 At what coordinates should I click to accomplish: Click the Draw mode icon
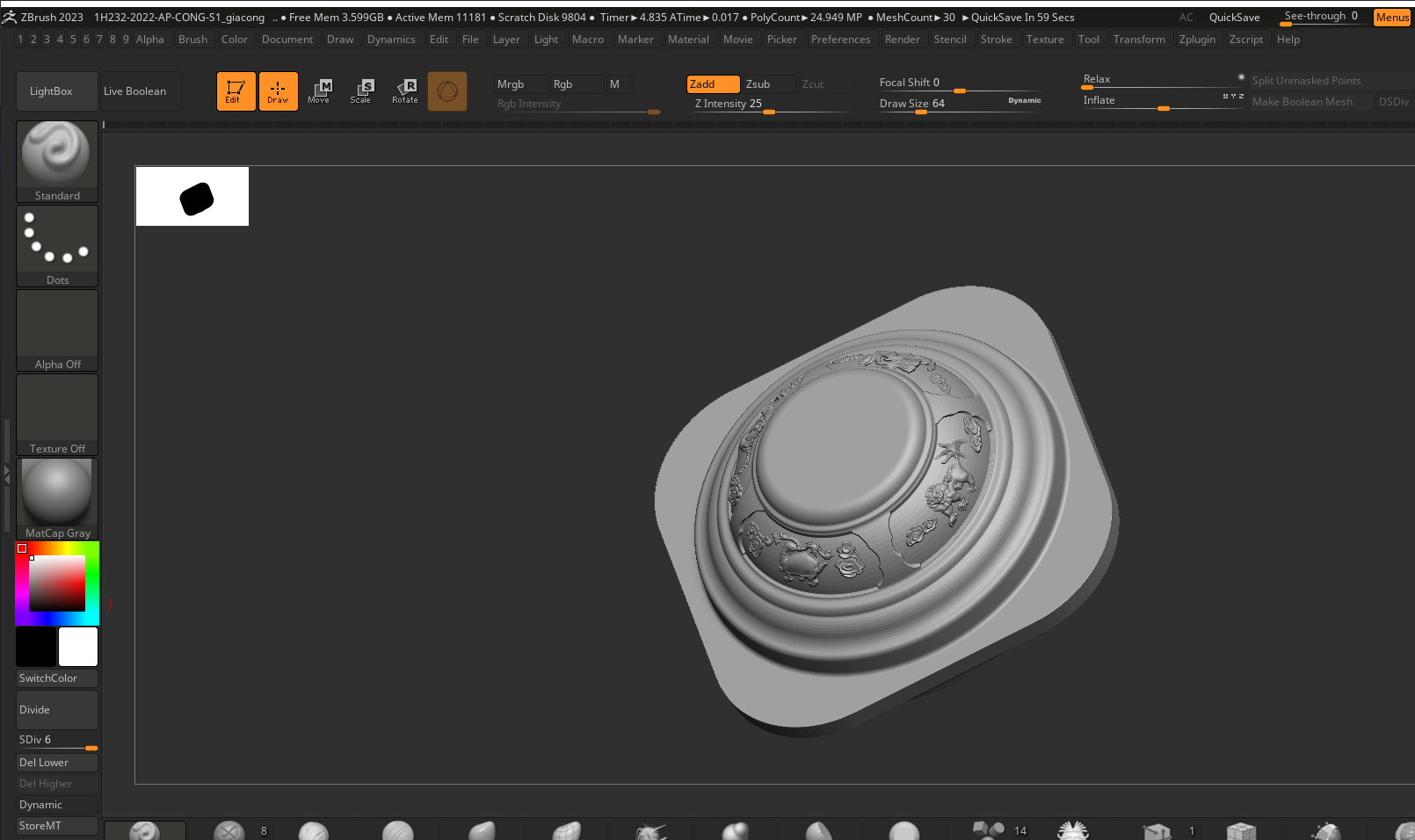pos(278,91)
